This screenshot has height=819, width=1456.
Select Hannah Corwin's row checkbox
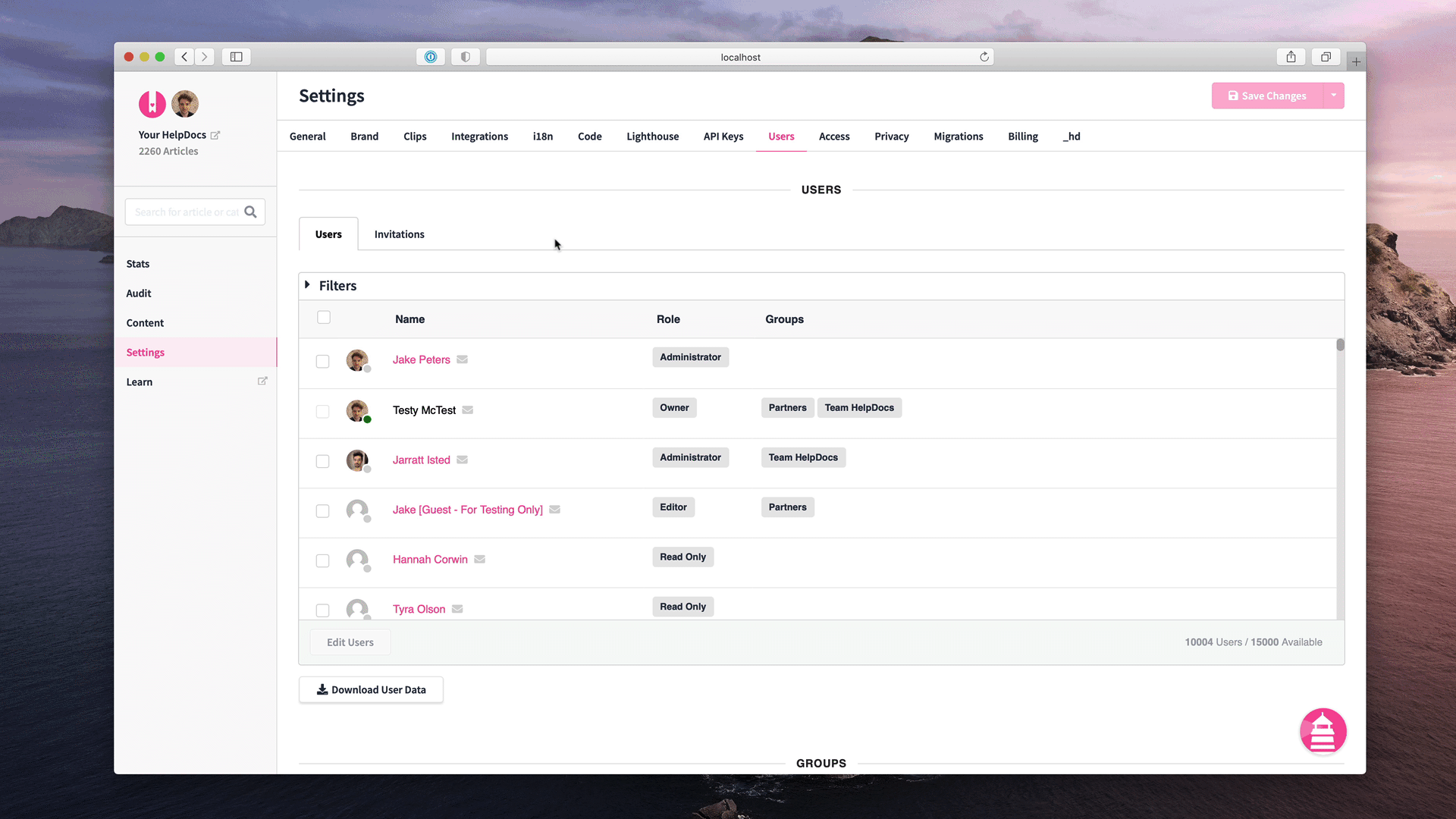click(x=322, y=560)
